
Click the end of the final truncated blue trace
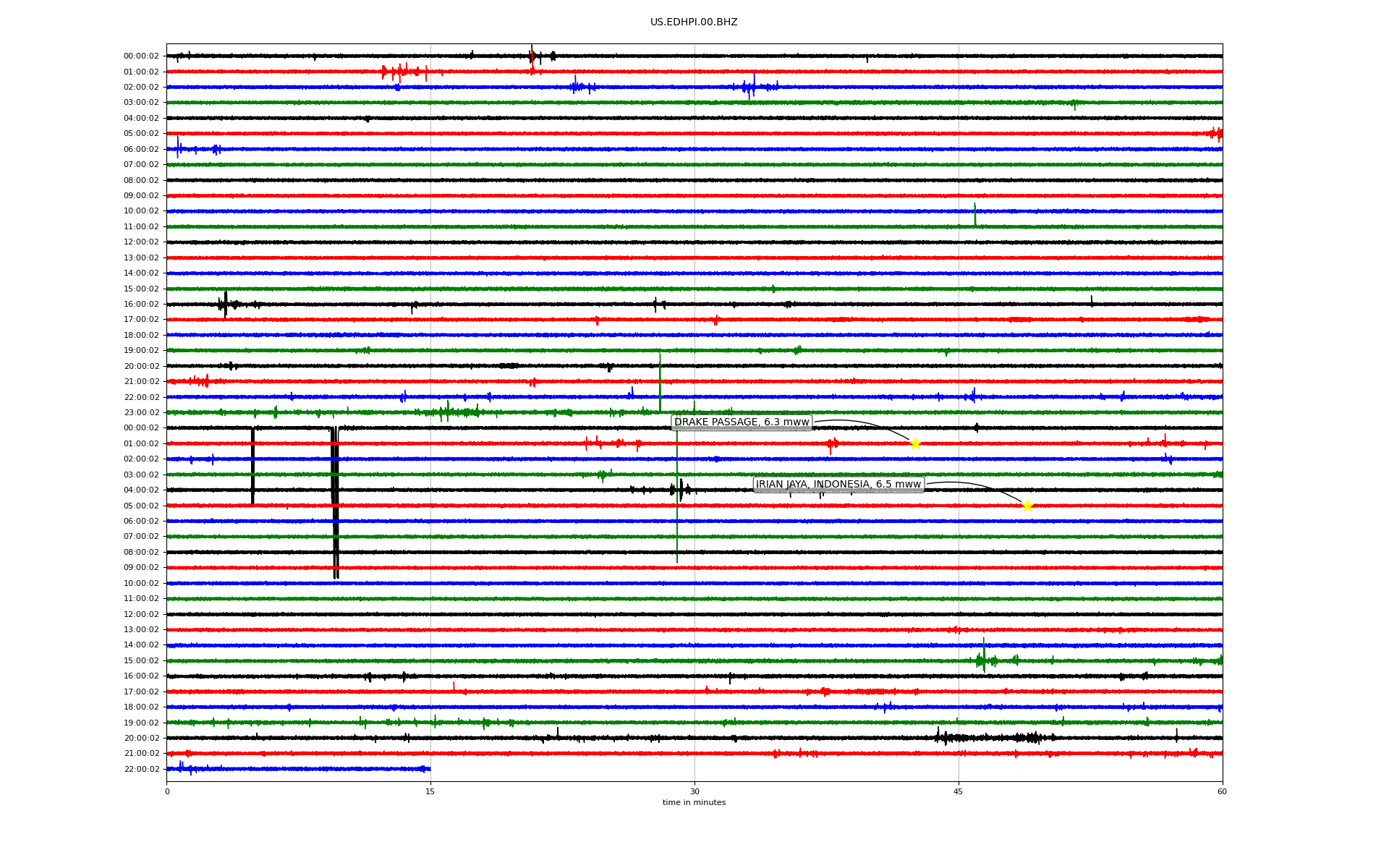[x=430, y=769]
